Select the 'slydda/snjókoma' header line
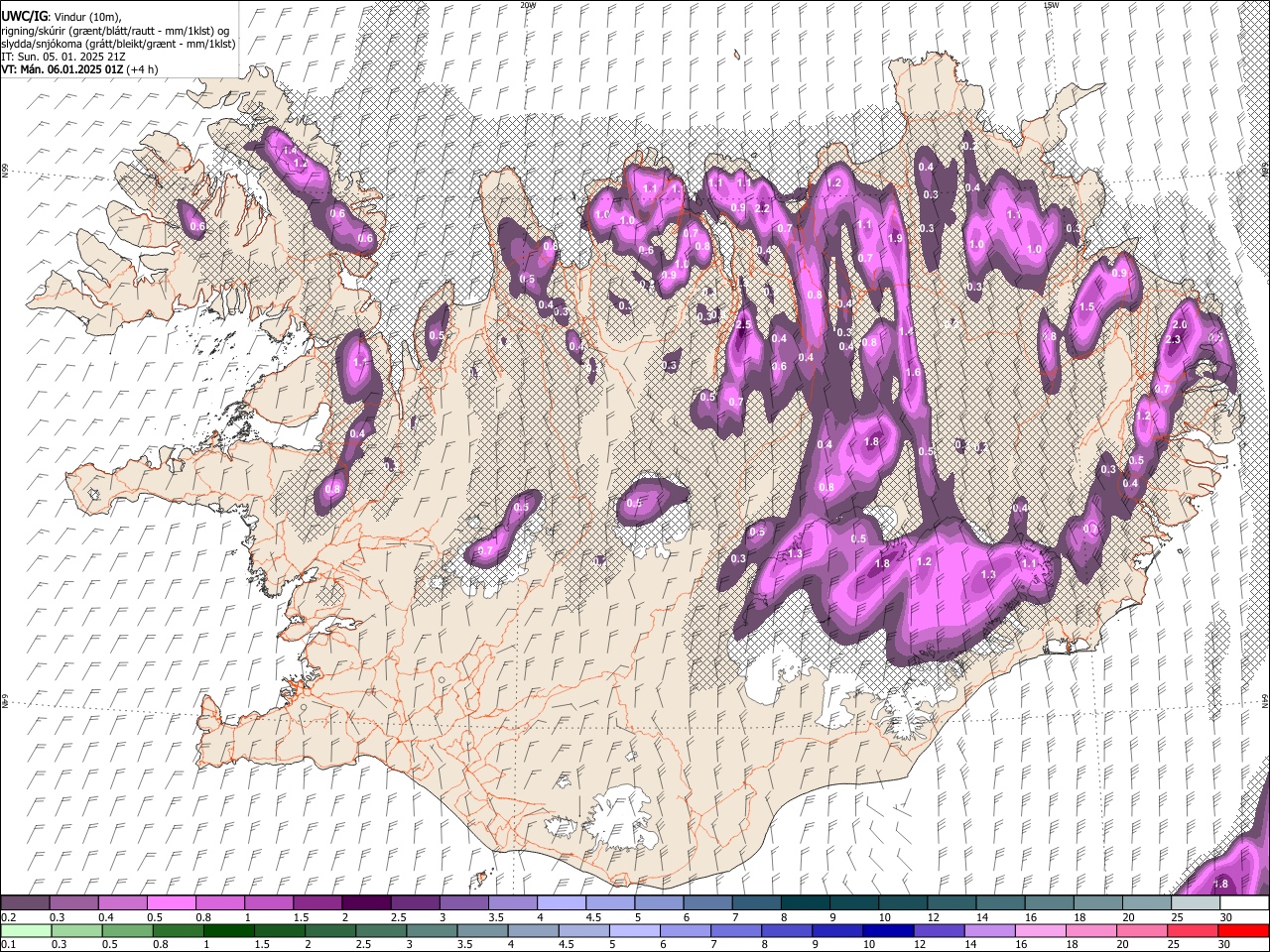This screenshot has width=1270, height=952. pyautogui.click(x=118, y=44)
